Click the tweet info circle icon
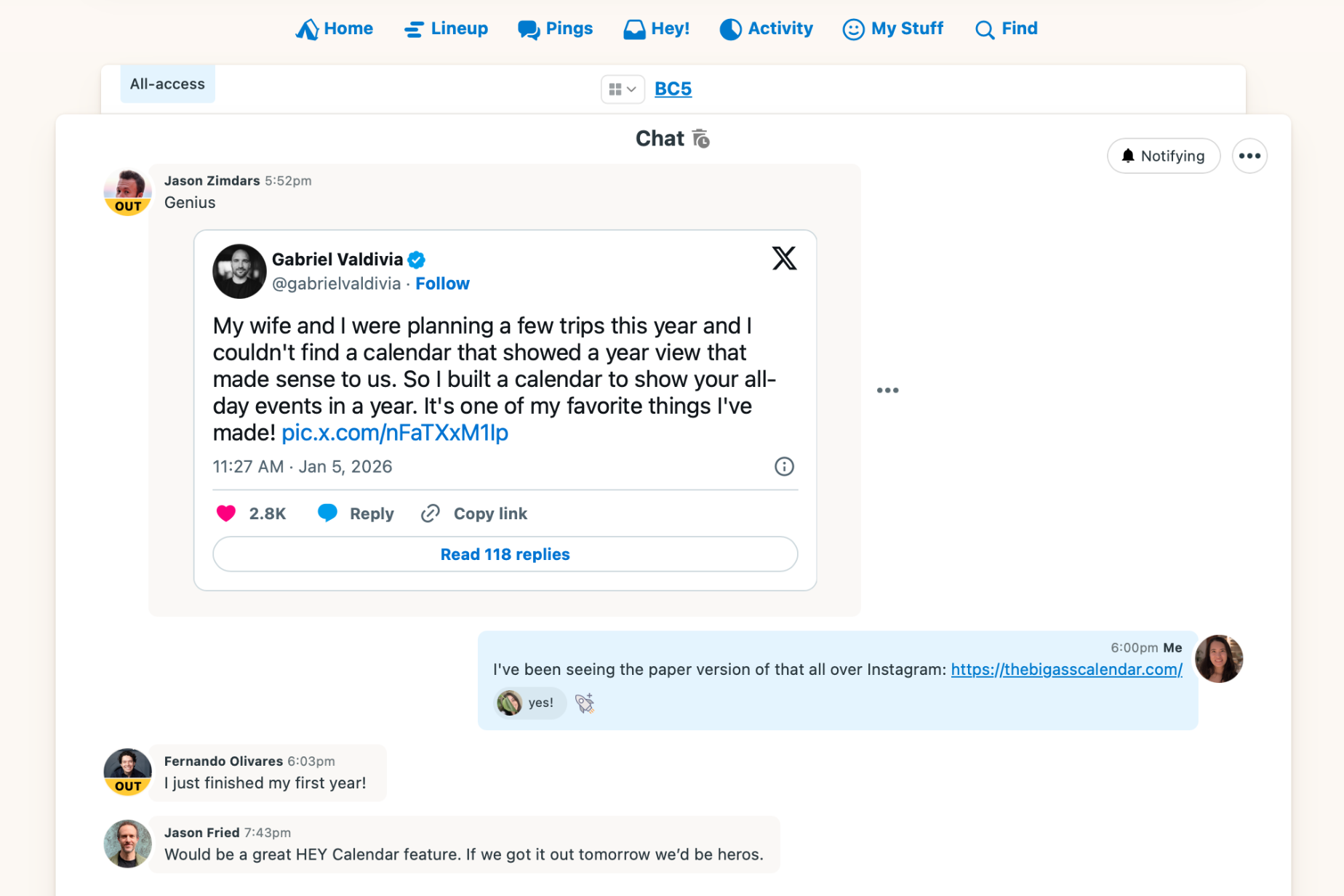This screenshot has width=1344, height=896. [x=784, y=466]
